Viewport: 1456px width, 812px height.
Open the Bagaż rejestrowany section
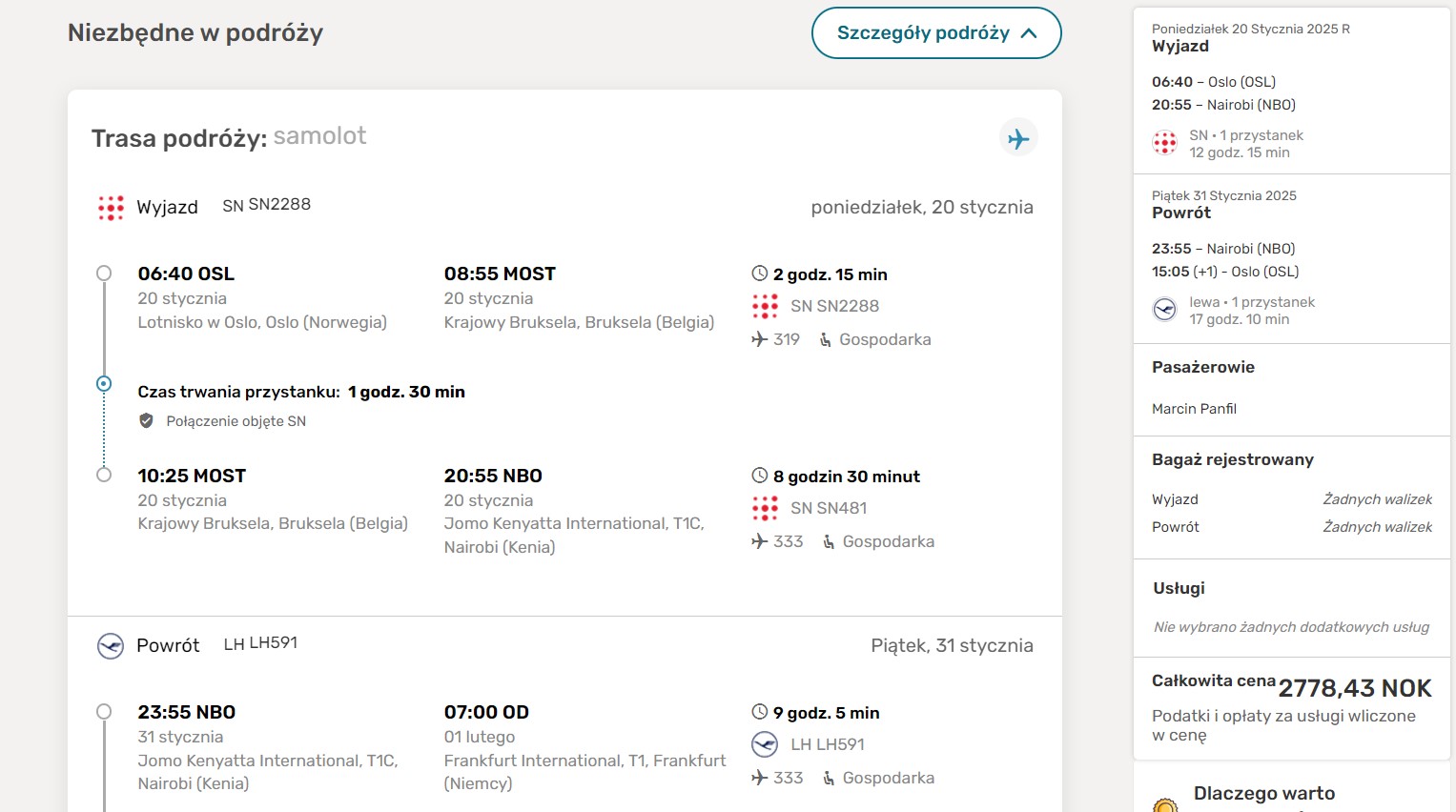point(1233,459)
